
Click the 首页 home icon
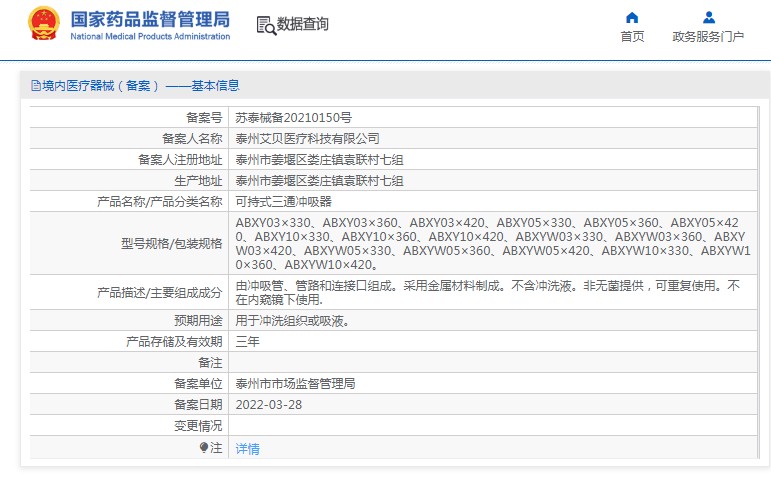click(x=632, y=18)
